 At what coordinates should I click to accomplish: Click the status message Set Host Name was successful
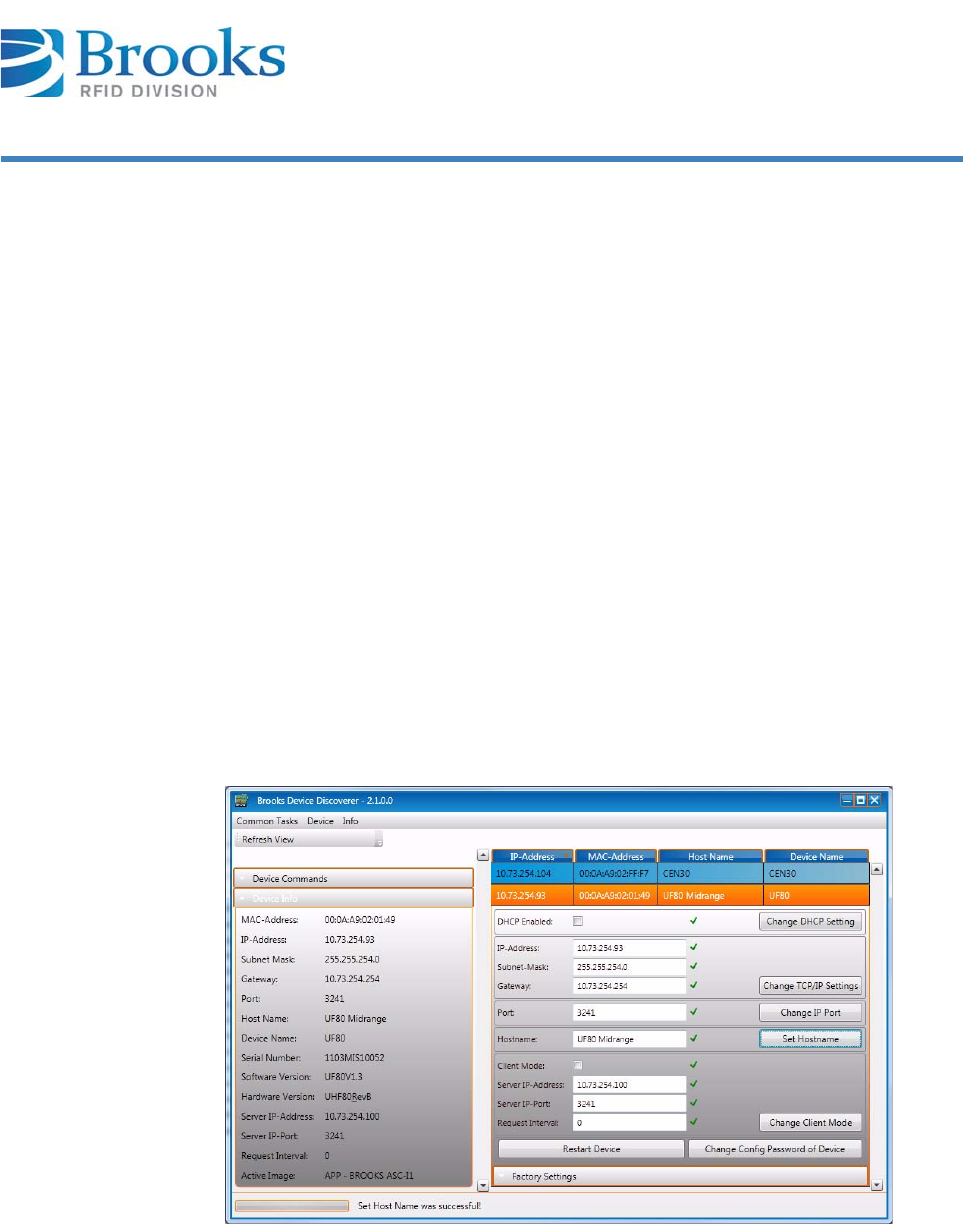[420, 1207]
